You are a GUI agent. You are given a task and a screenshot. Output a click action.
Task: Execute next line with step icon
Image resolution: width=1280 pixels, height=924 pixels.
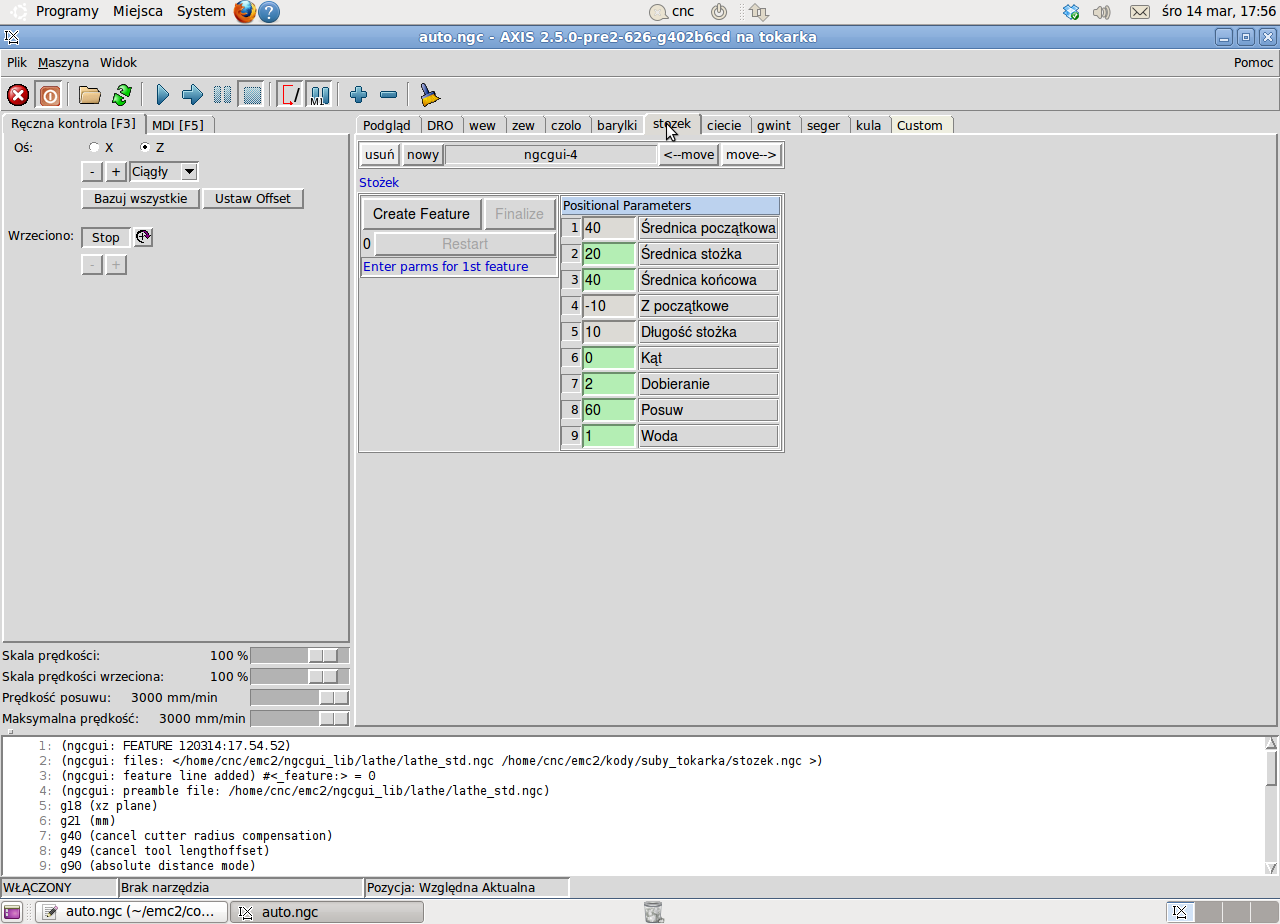coord(192,95)
